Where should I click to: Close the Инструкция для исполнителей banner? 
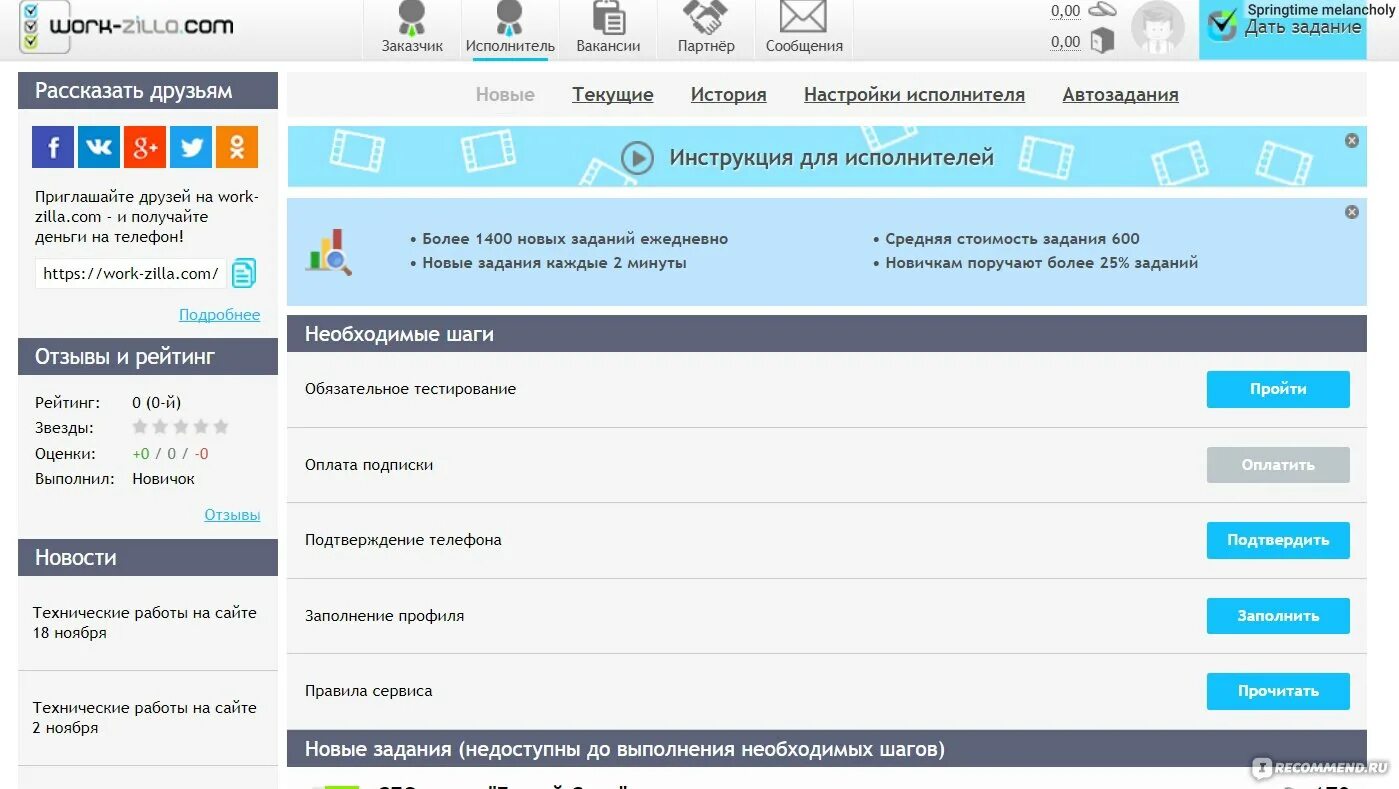1352,141
